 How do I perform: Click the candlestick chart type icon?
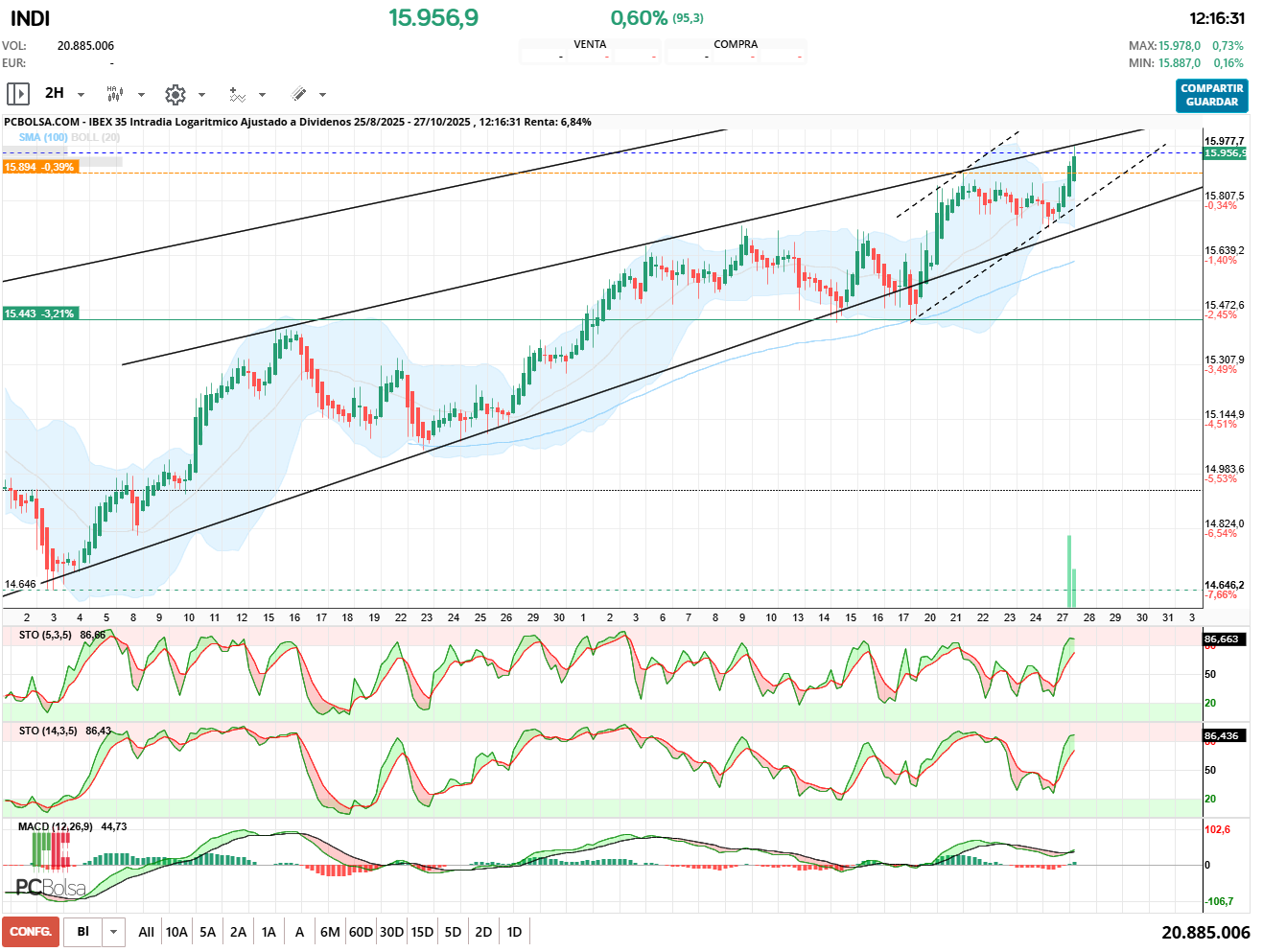click(x=114, y=94)
